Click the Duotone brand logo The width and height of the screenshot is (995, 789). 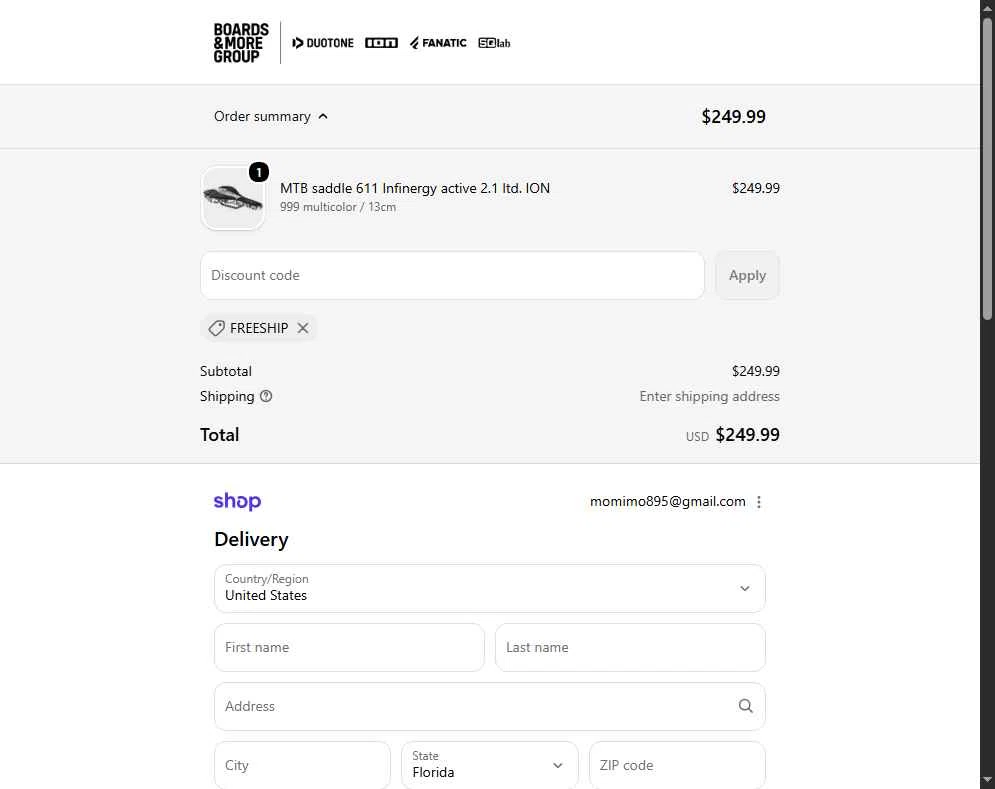322,43
